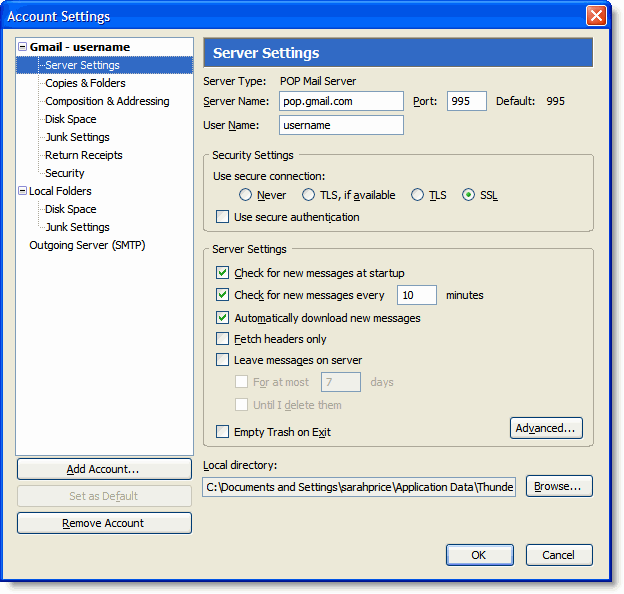Collapse the Gmail - username account tree

click(23, 47)
